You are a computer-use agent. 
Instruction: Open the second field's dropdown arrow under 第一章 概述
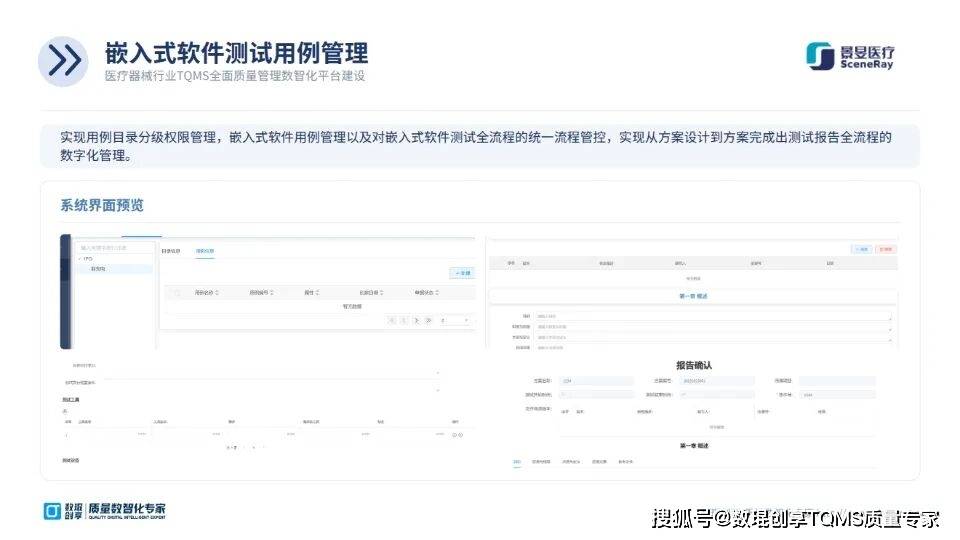pos(890,329)
